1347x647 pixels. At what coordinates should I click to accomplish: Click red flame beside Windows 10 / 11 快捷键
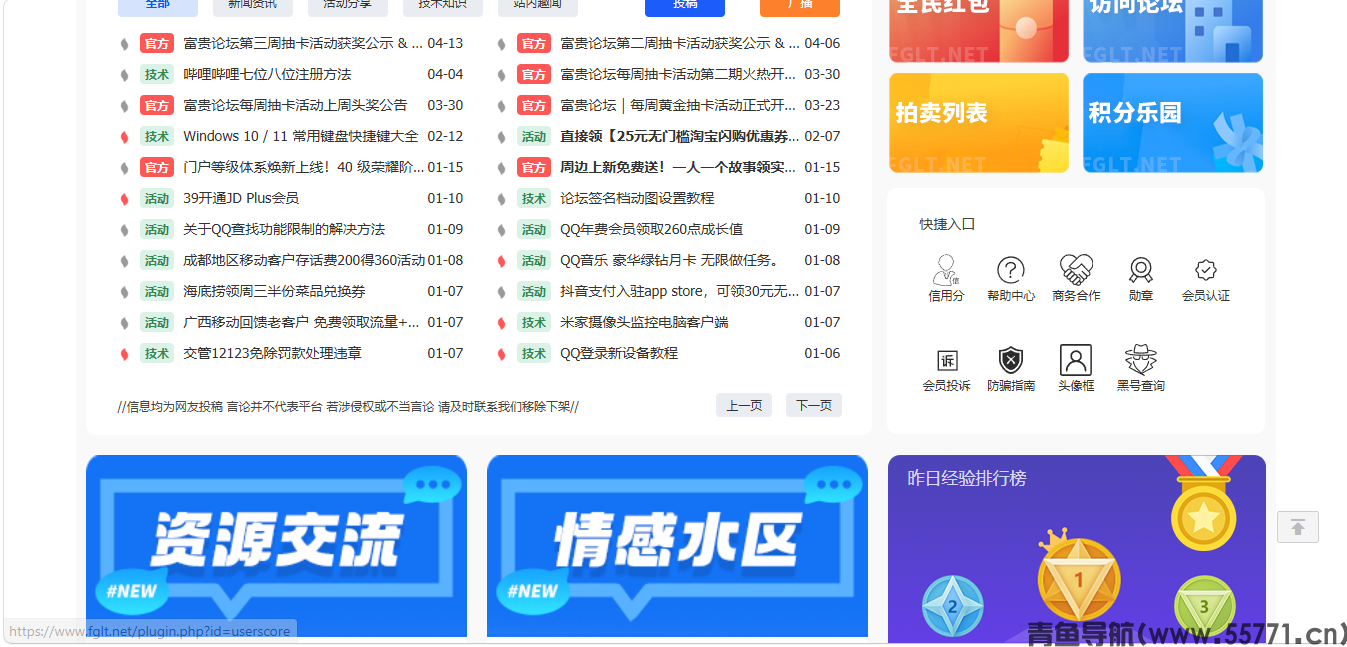click(124, 136)
